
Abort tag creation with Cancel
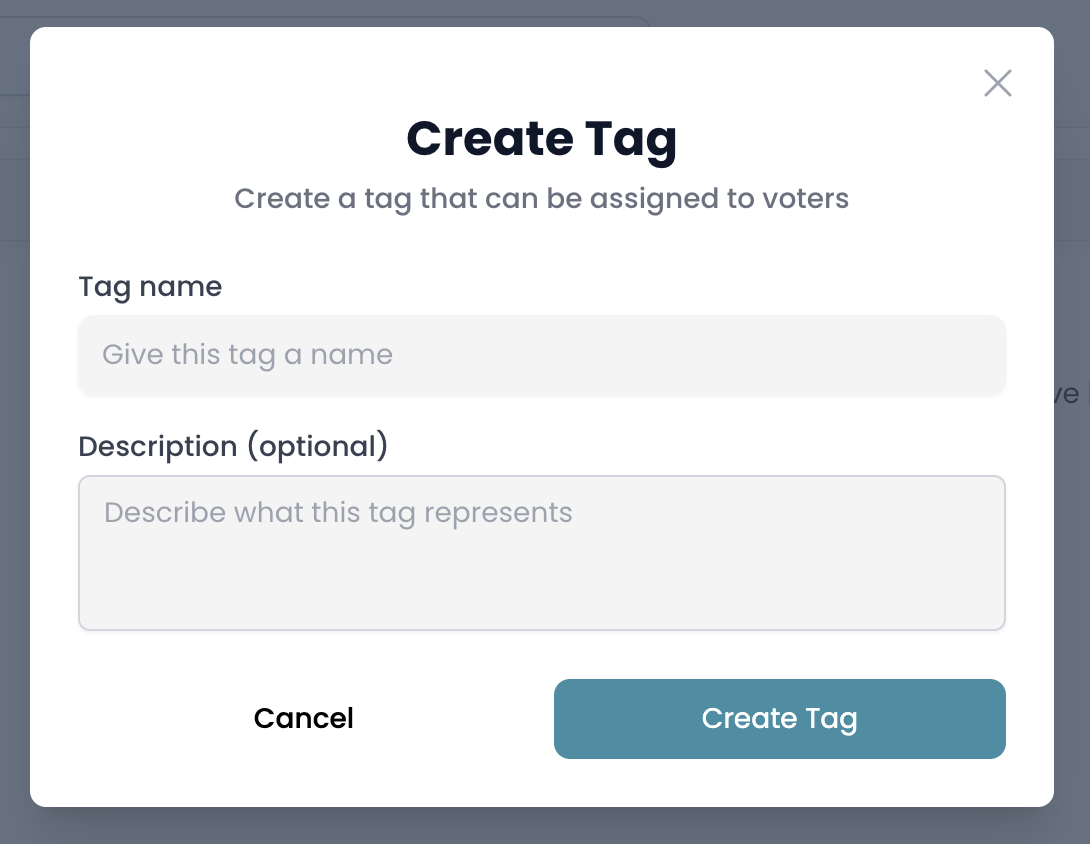point(304,718)
